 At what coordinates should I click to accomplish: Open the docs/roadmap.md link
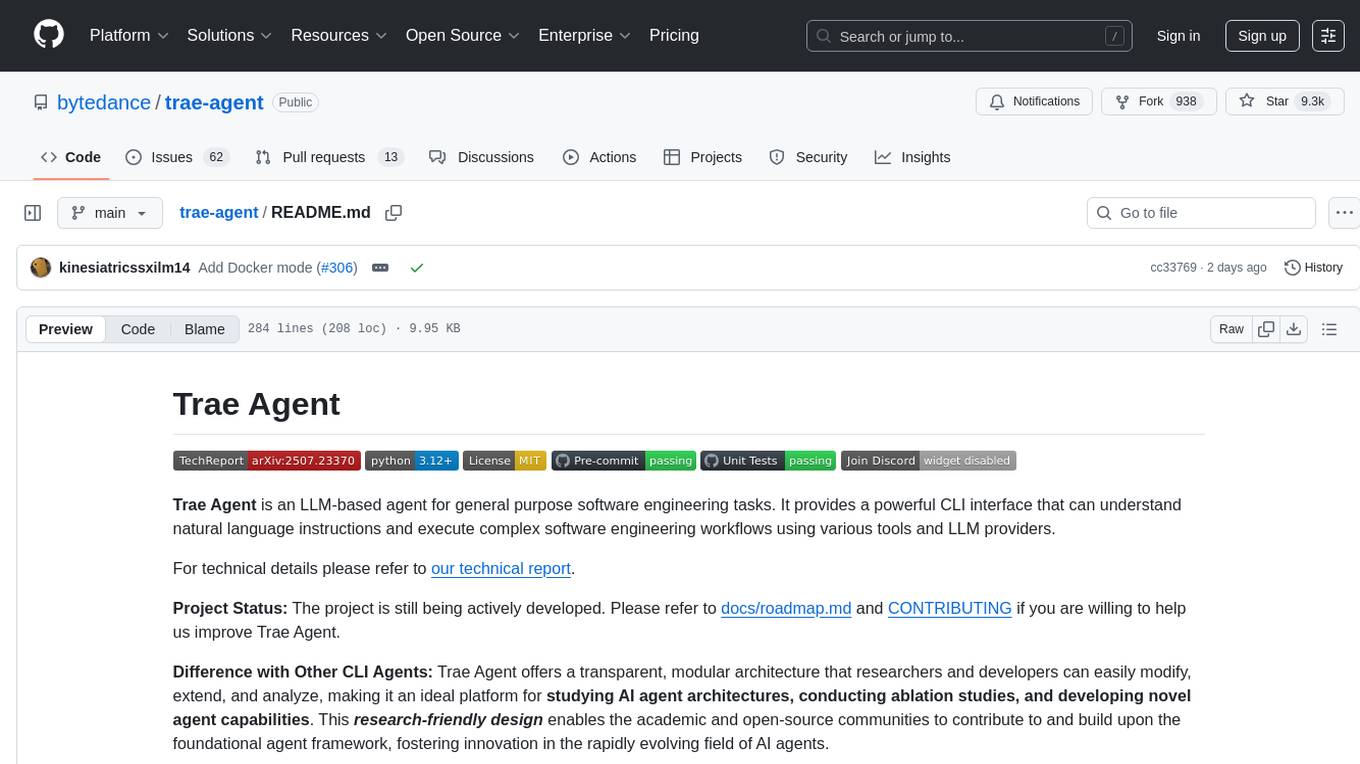pos(786,608)
